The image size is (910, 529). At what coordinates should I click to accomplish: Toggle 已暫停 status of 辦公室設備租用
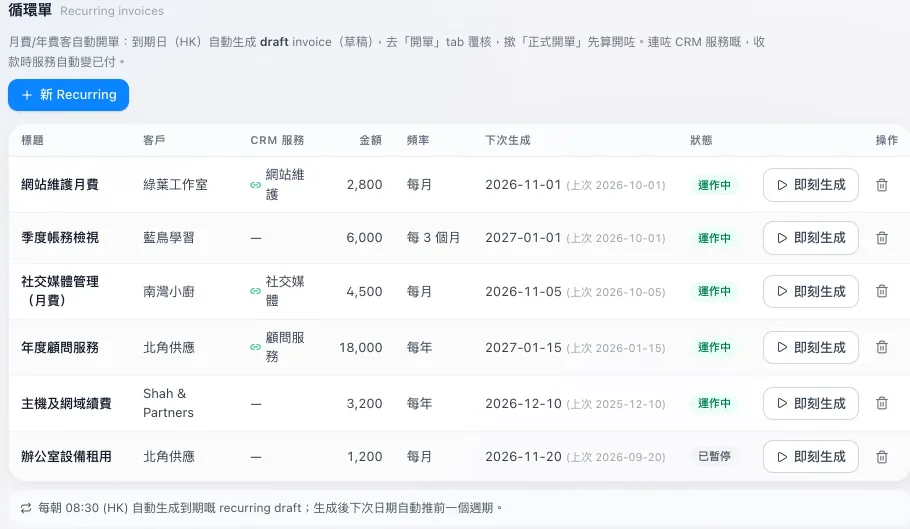pos(714,456)
